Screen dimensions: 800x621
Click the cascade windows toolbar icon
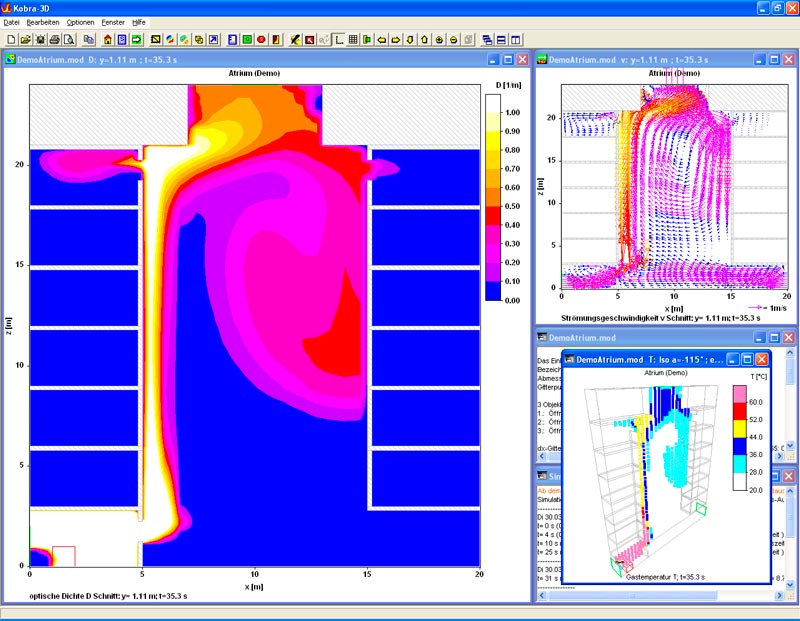click(487, 39)
